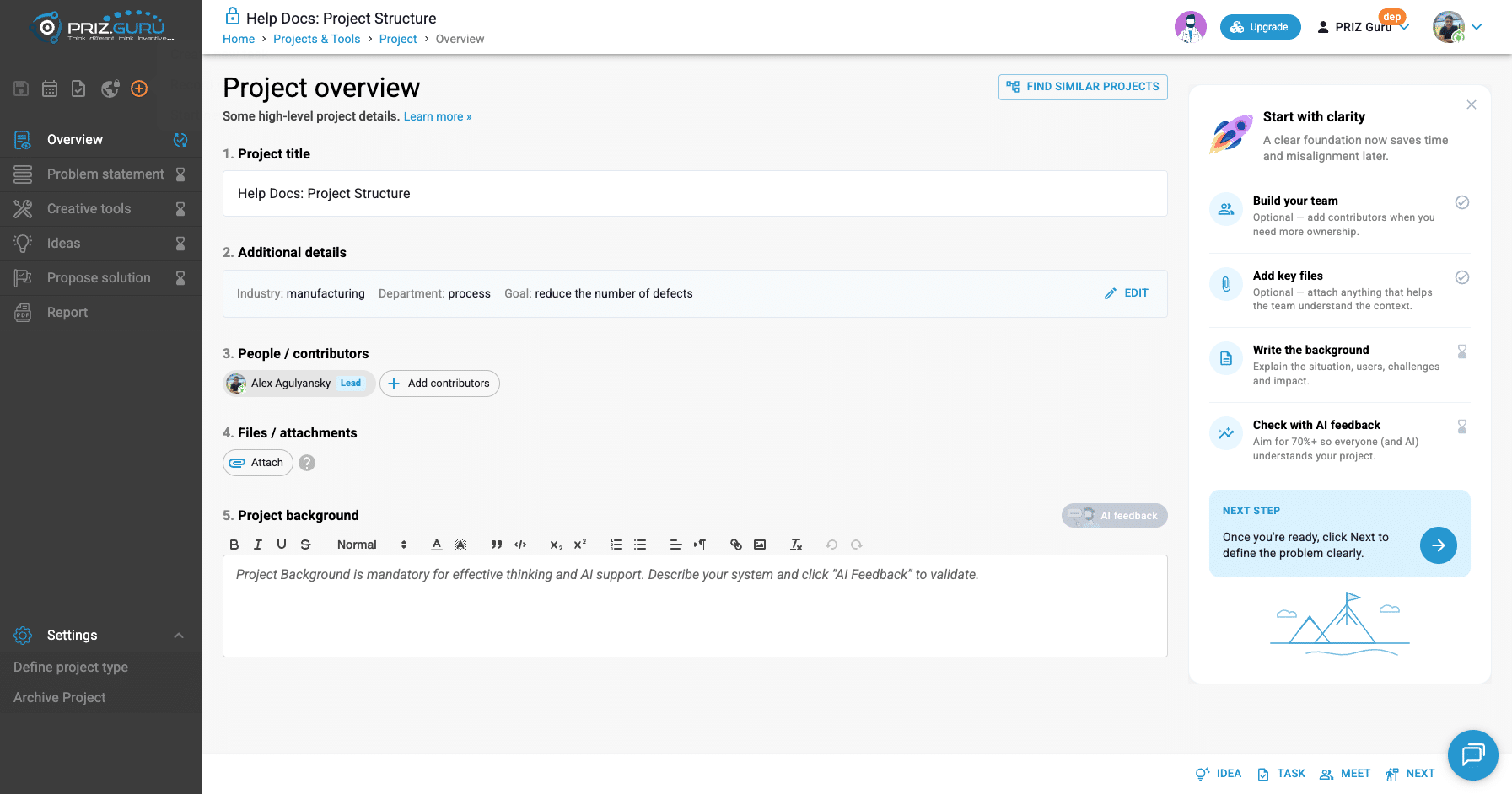Click into Project background text area

click(x=695, y=606)
